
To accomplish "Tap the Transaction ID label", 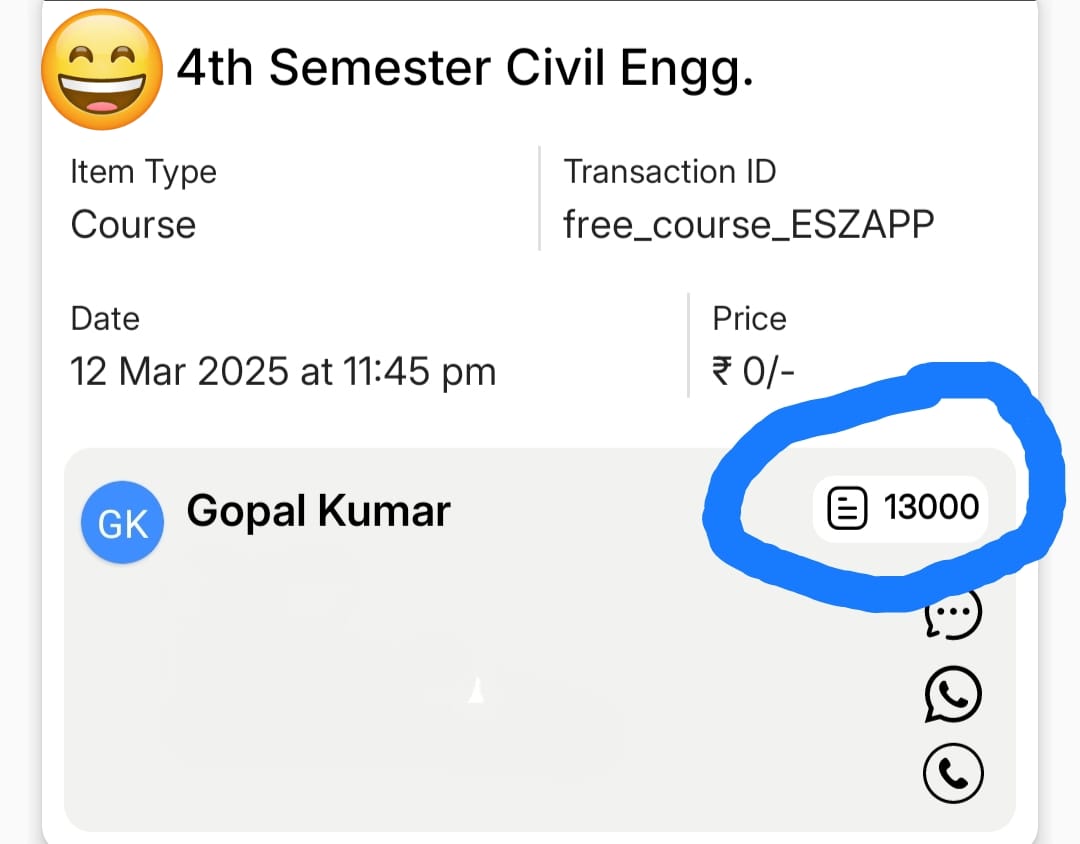I will coord(669,171).
